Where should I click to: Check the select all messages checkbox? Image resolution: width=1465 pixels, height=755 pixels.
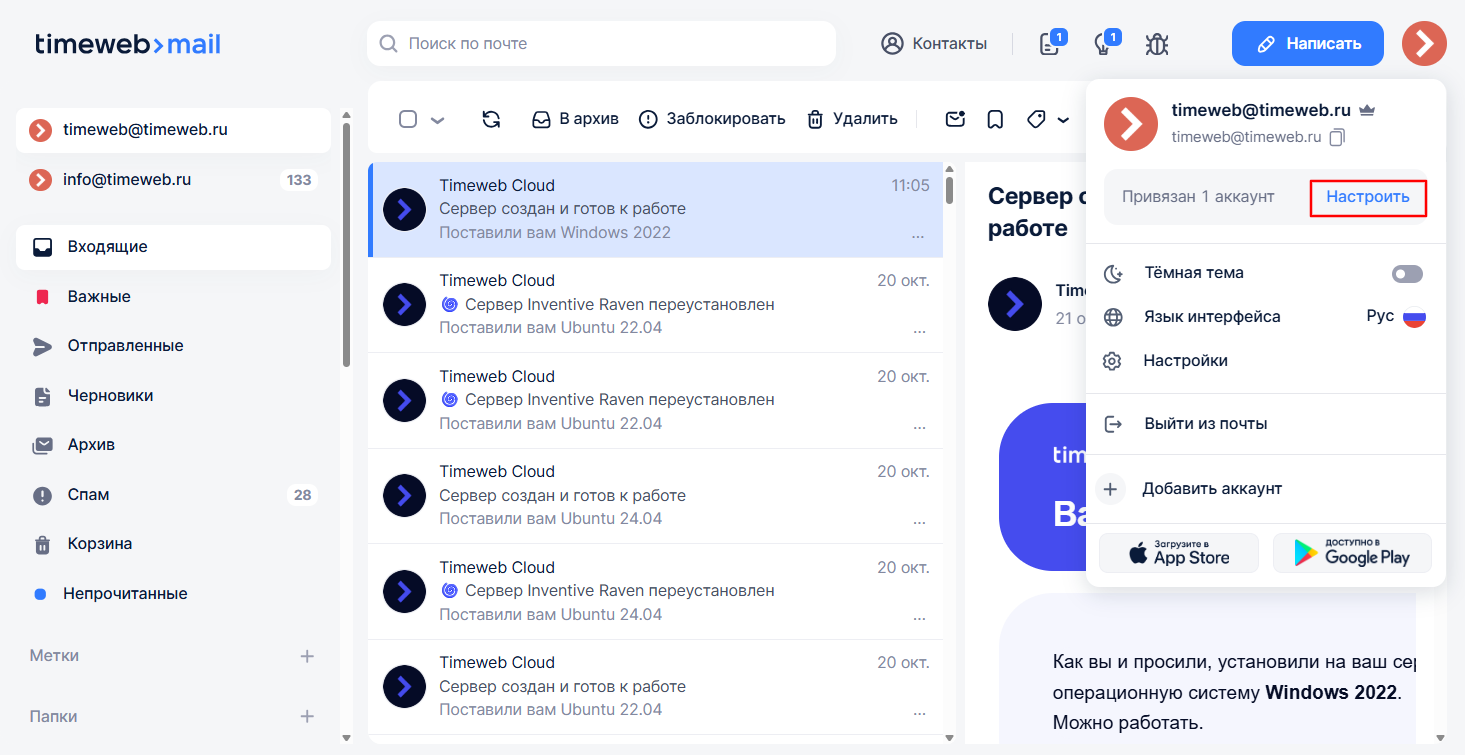tap(408, 119)
